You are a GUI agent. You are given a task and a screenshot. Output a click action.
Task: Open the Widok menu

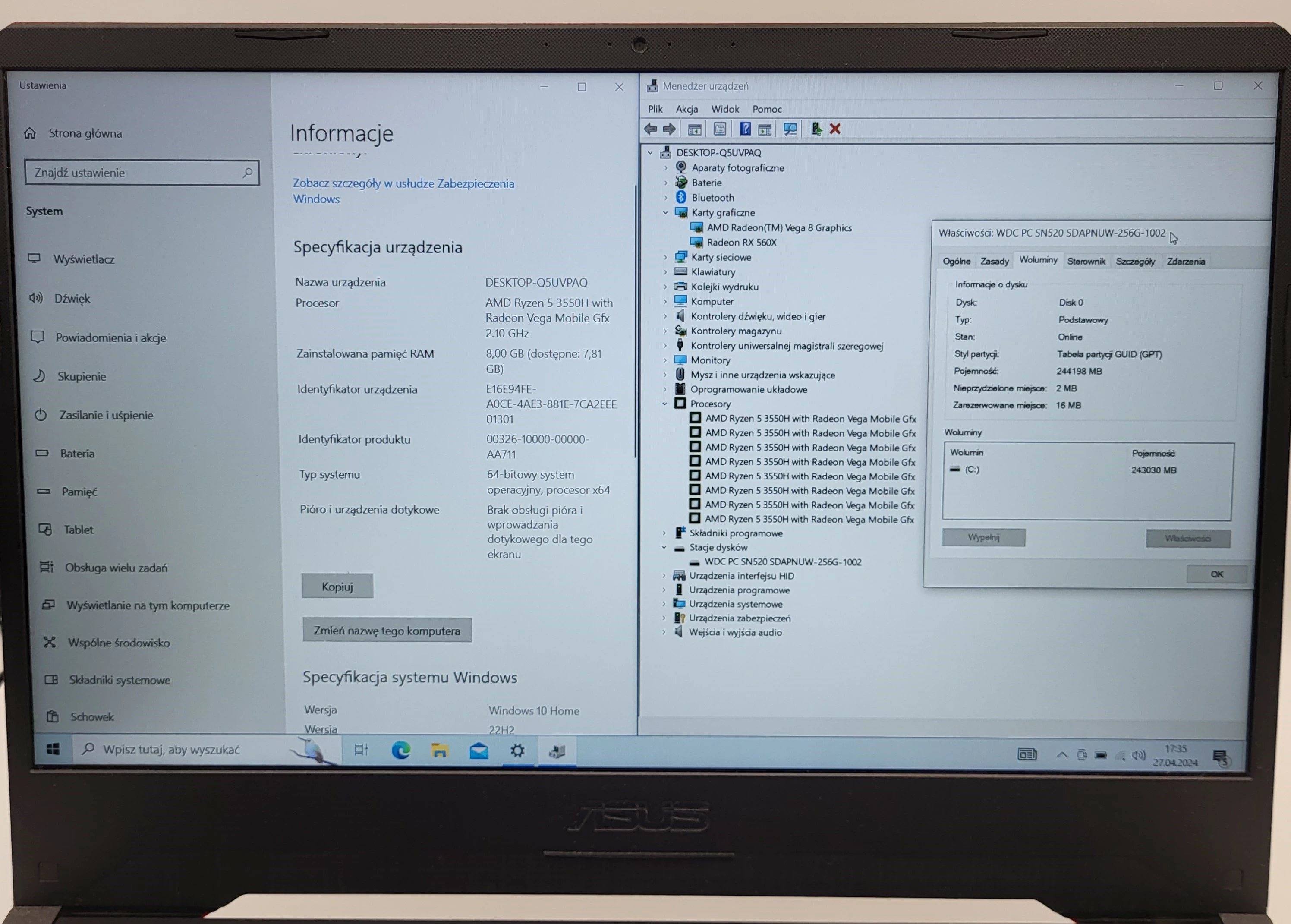(x=725, y=109)
